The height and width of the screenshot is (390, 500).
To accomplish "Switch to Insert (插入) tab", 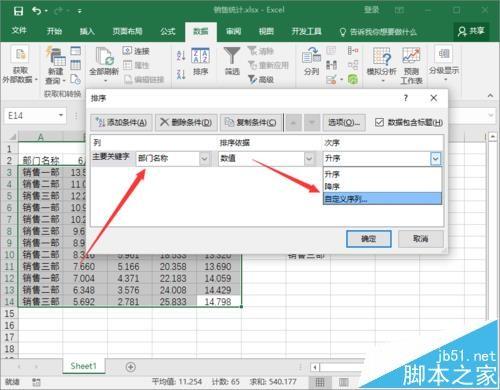I will coord(87,31).
